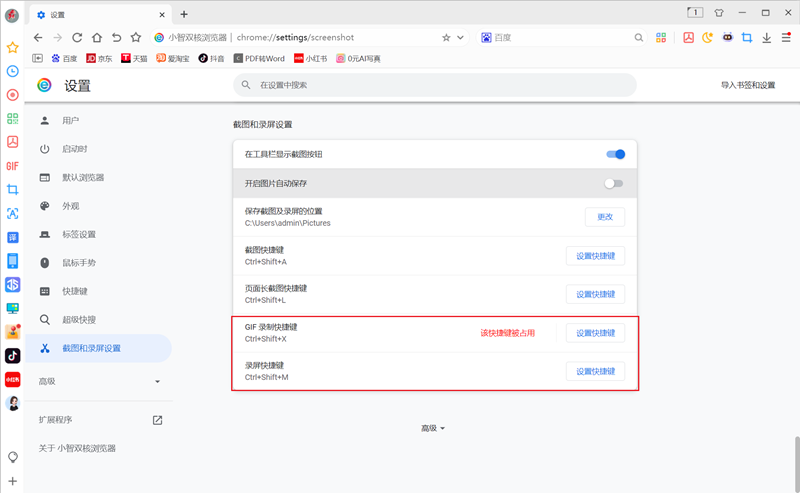Close the 设置 tab
Screen dimensions: 800x493
click(162, 15)
